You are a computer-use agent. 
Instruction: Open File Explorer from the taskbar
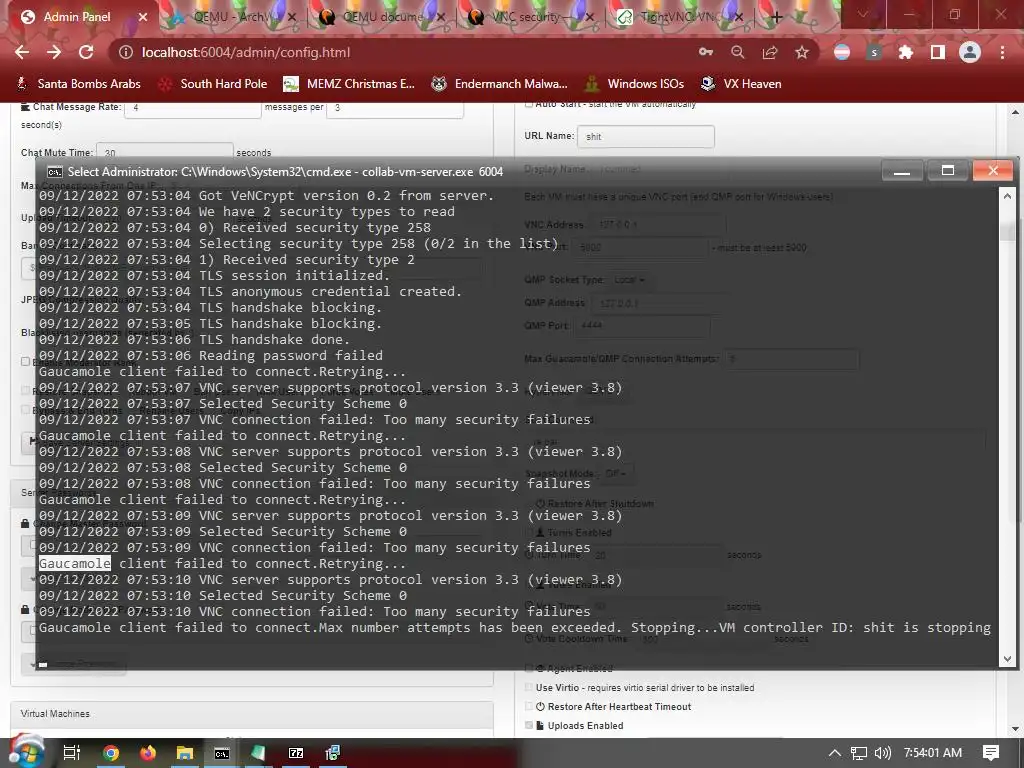tap(185, 753)
